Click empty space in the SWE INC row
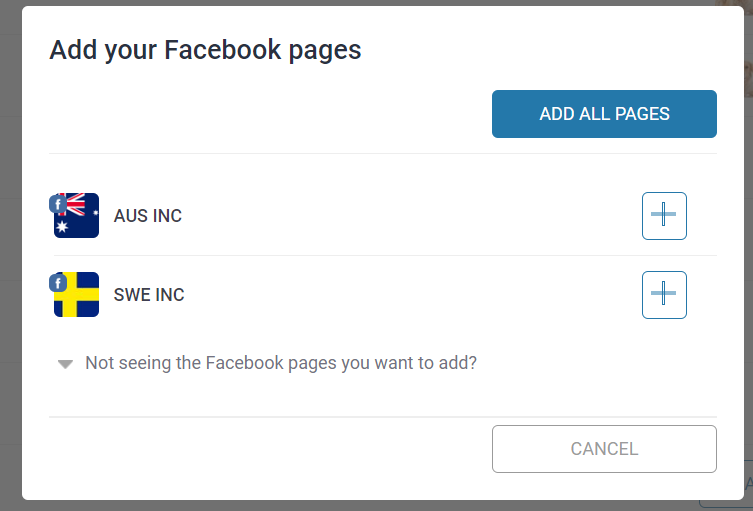 pos(408,295)
